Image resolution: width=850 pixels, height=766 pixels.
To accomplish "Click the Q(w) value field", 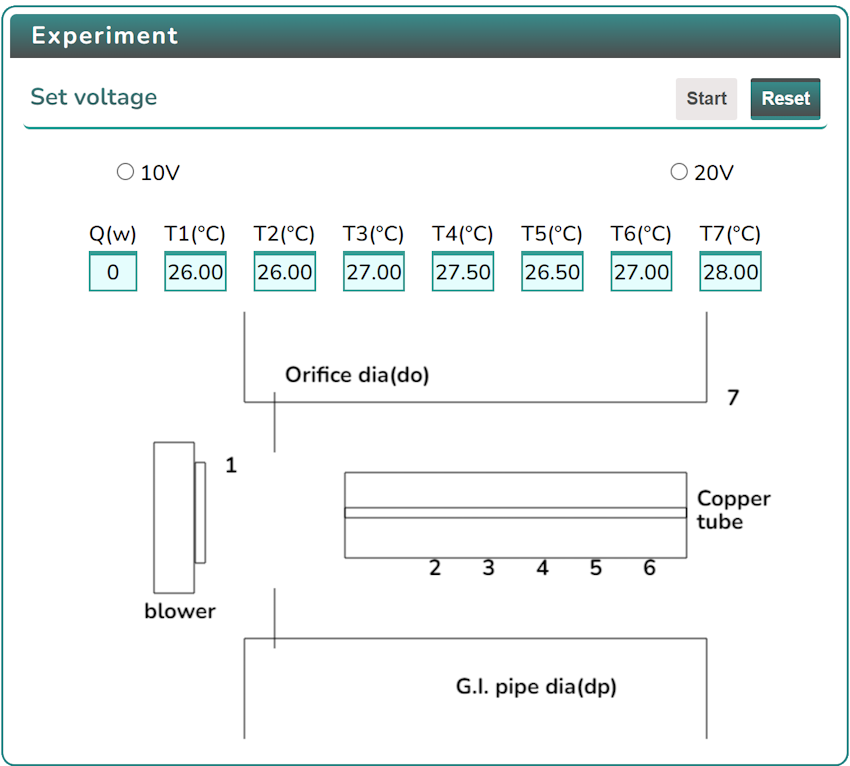I will point(113,272).
